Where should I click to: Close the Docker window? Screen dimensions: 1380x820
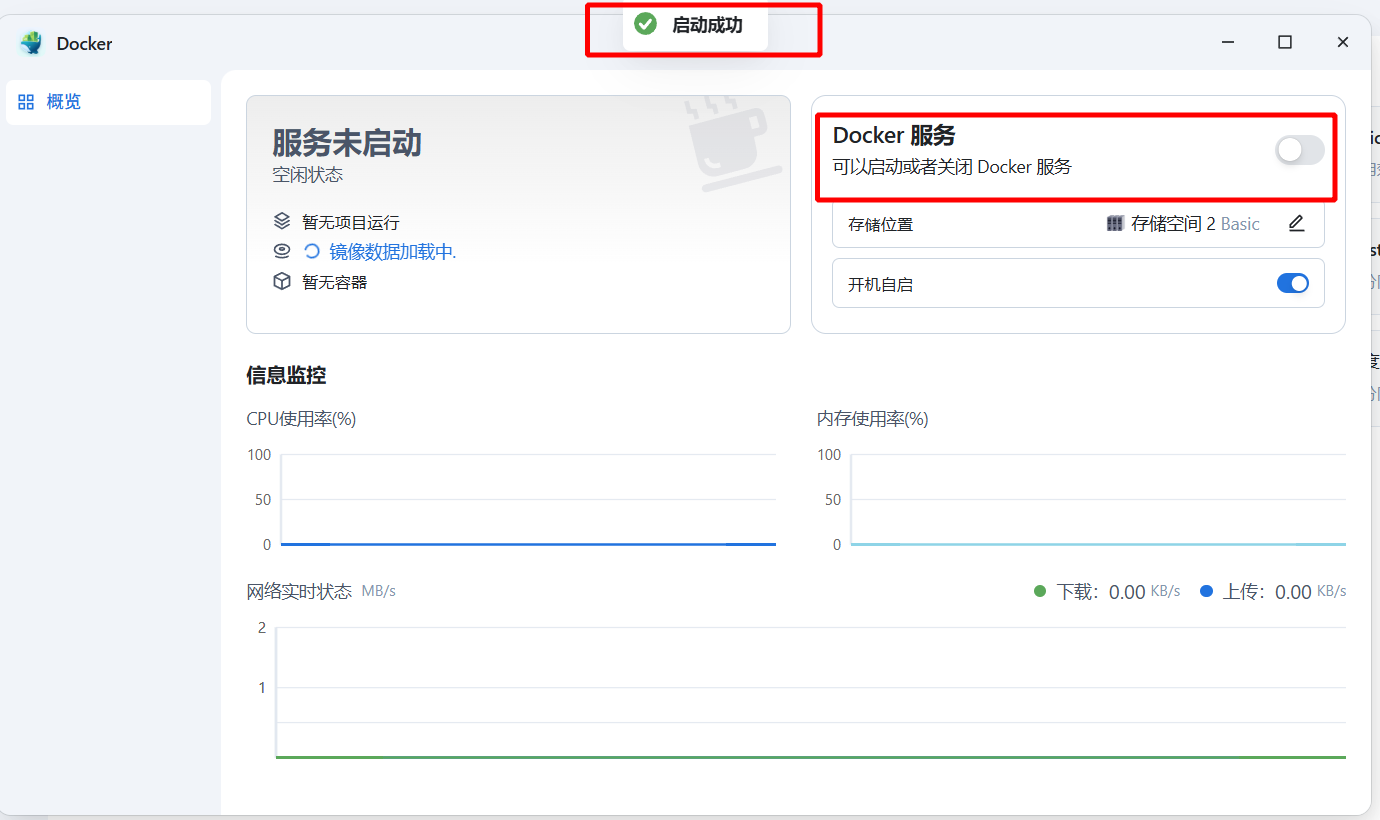click(x=1343, y=42)
